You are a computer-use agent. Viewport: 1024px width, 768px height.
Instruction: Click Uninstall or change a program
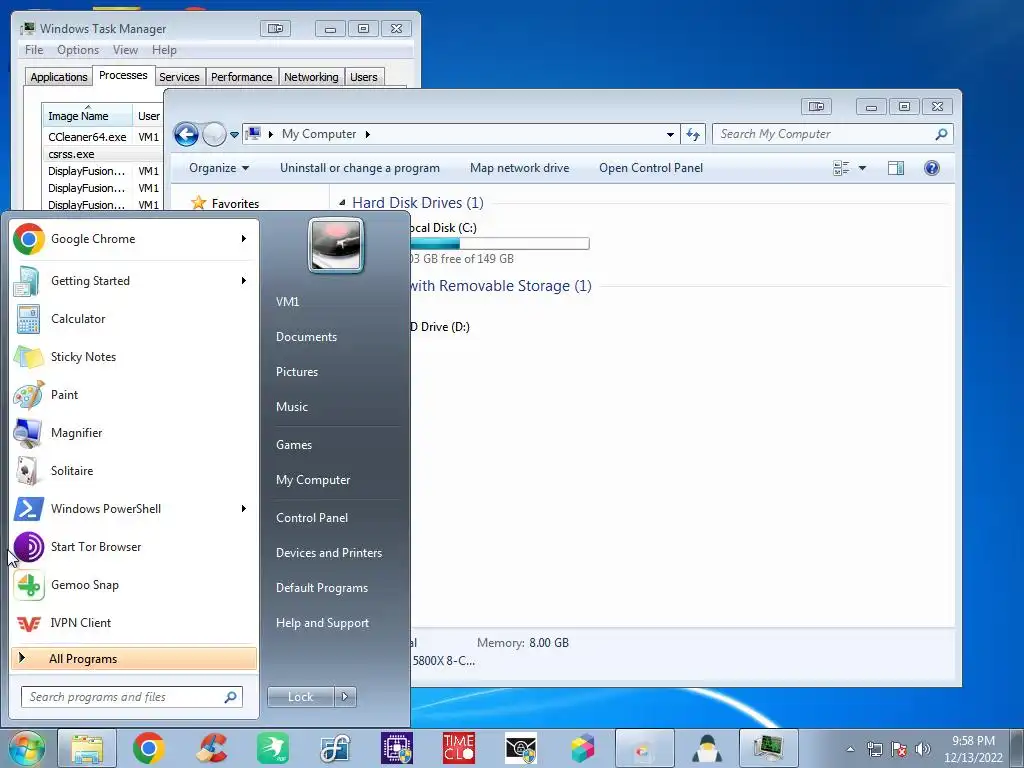point(360,168)
